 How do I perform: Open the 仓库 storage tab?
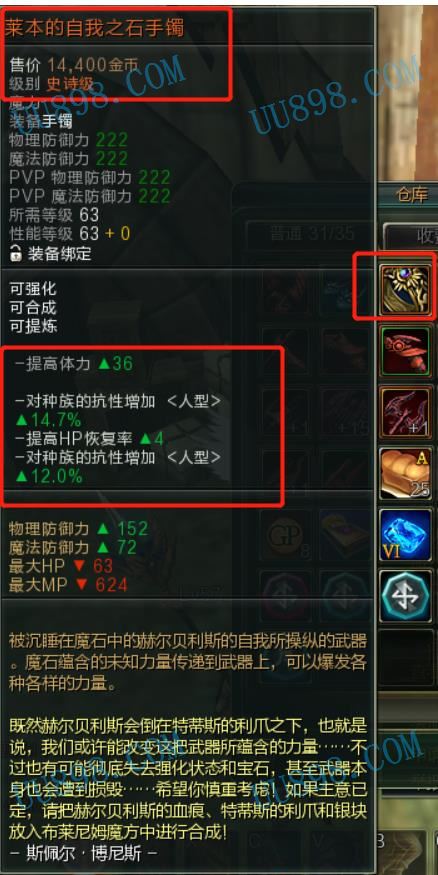pos(411,196)
